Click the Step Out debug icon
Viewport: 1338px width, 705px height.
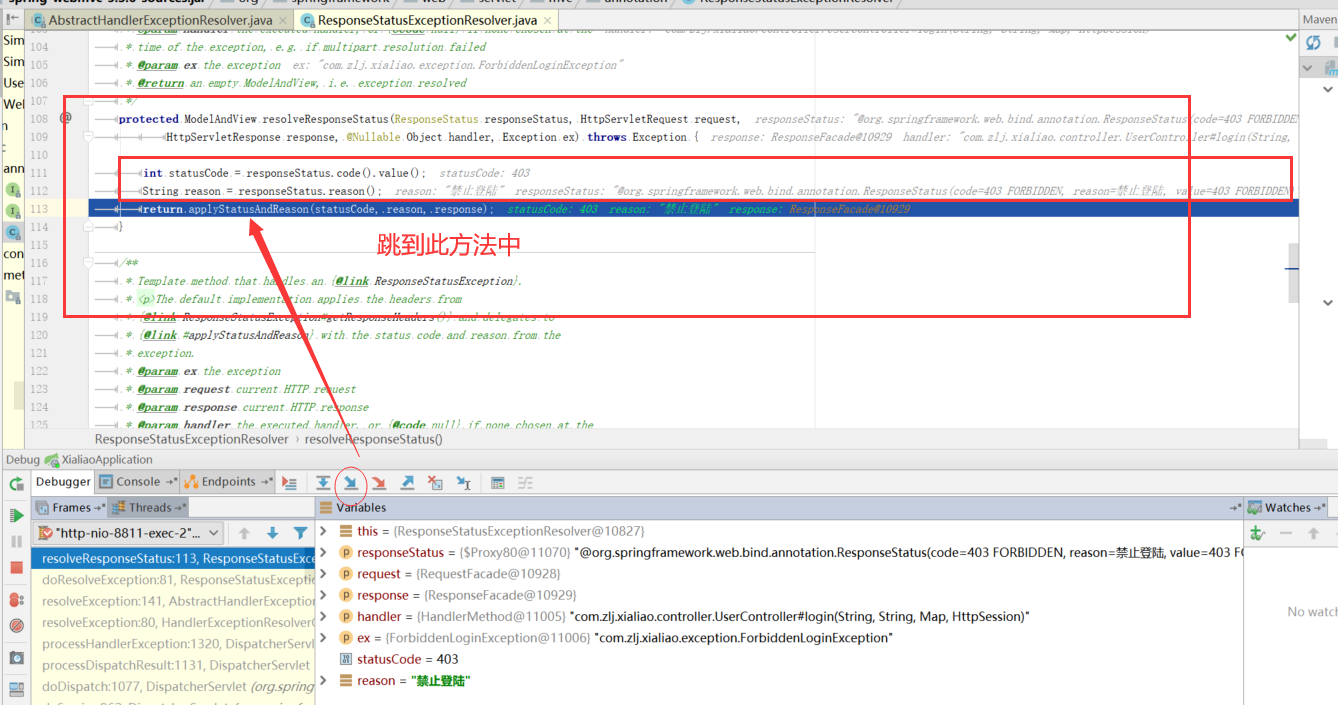407,483
